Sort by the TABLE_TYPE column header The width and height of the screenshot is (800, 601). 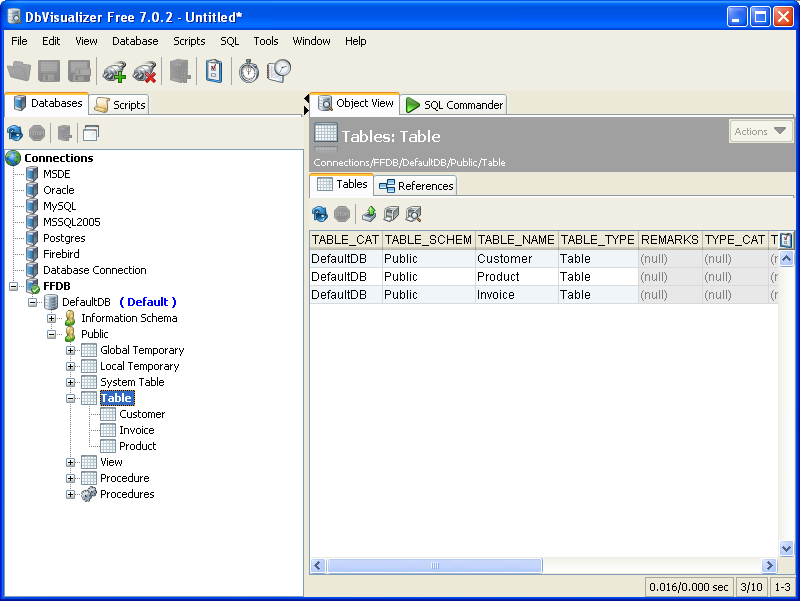click(x=598, y=240)
